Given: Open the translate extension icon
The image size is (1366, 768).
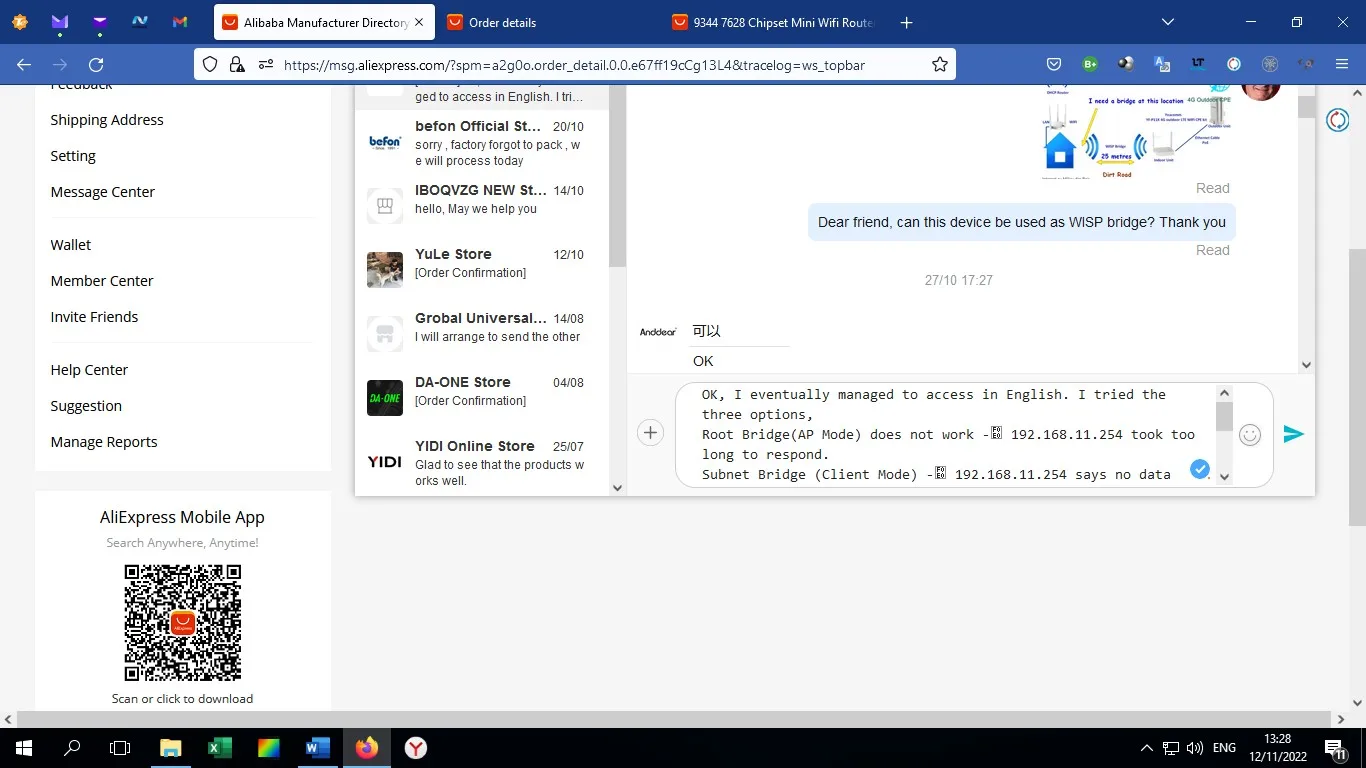Looking at the screenshot, I should click(1162, 64).
